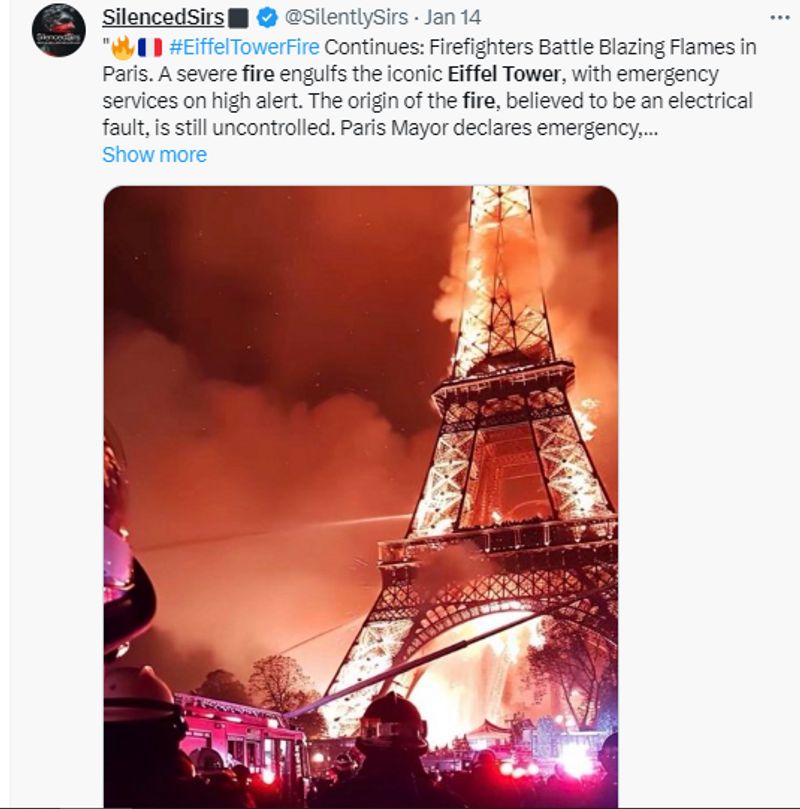This screenshot has width=800, height=809.
Task: Open the Jan 14 timestamp link
Action: click(452, 18)
